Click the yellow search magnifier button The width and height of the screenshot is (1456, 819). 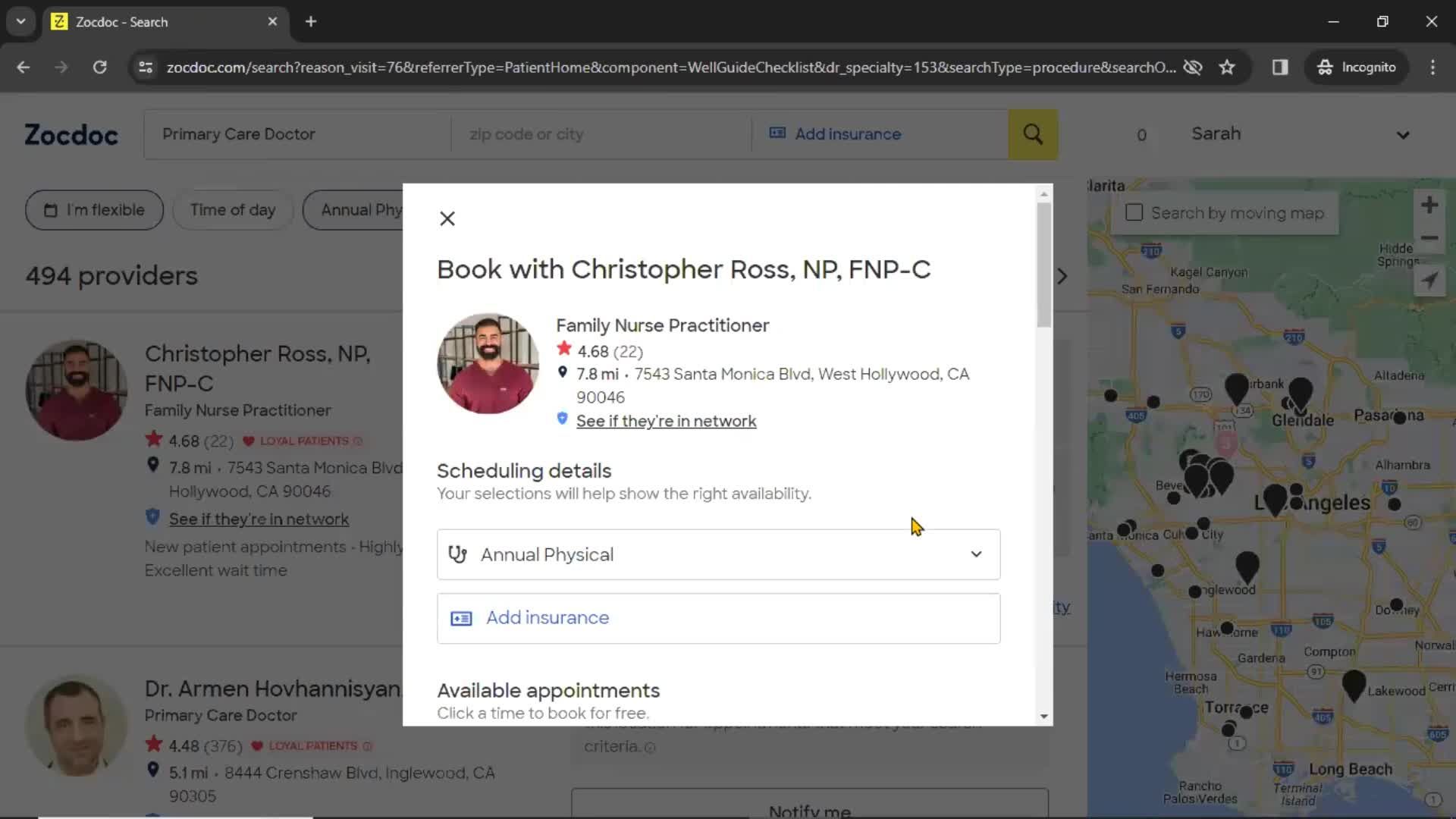tap(1033, 134)
